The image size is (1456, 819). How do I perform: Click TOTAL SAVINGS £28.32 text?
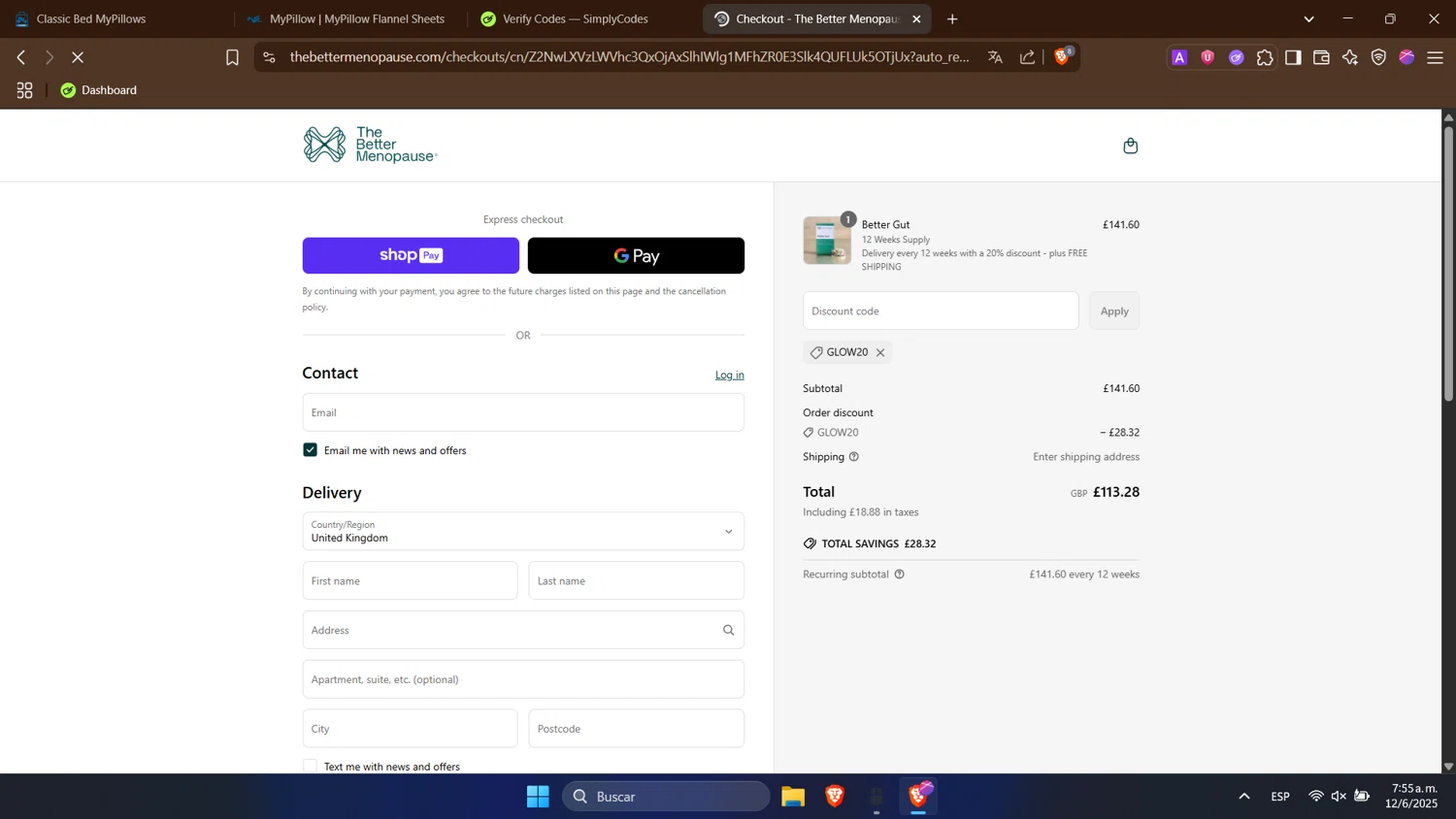click(x=878, y=544)
